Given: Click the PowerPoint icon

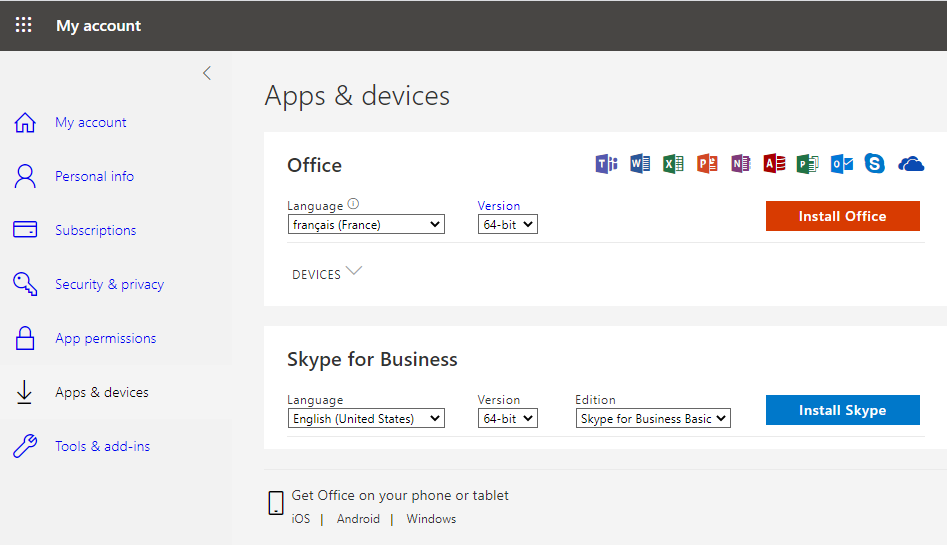Looking at the screenshot, I should pos(707,164).
